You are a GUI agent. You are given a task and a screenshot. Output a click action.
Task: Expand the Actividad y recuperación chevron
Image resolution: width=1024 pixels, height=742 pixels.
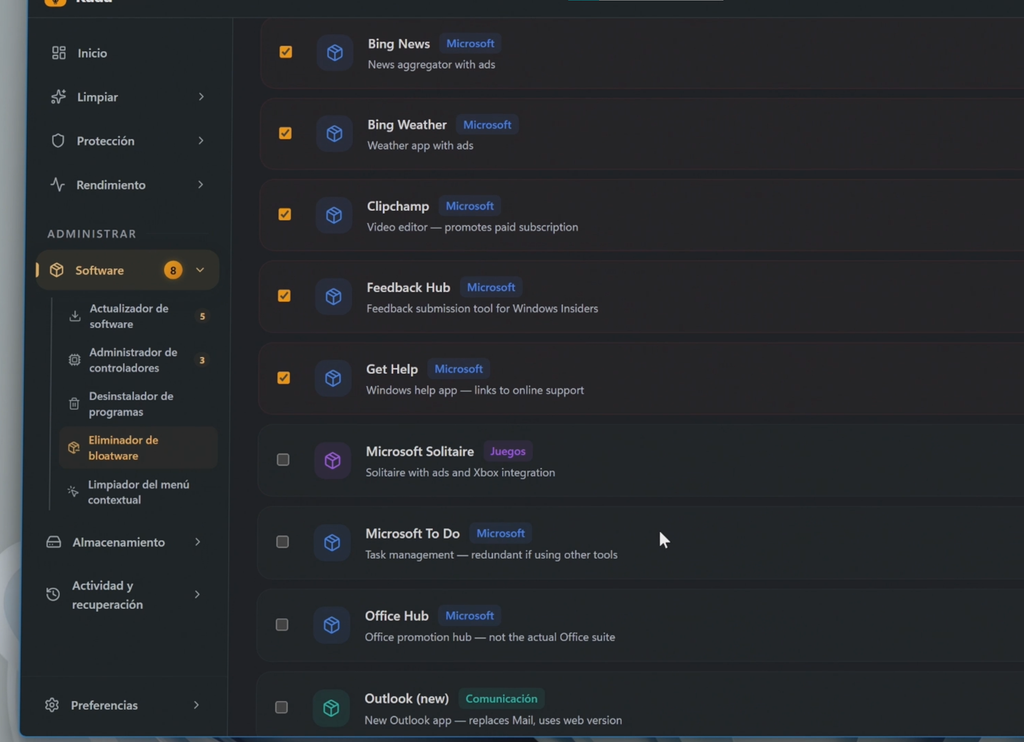coord(197,594)
